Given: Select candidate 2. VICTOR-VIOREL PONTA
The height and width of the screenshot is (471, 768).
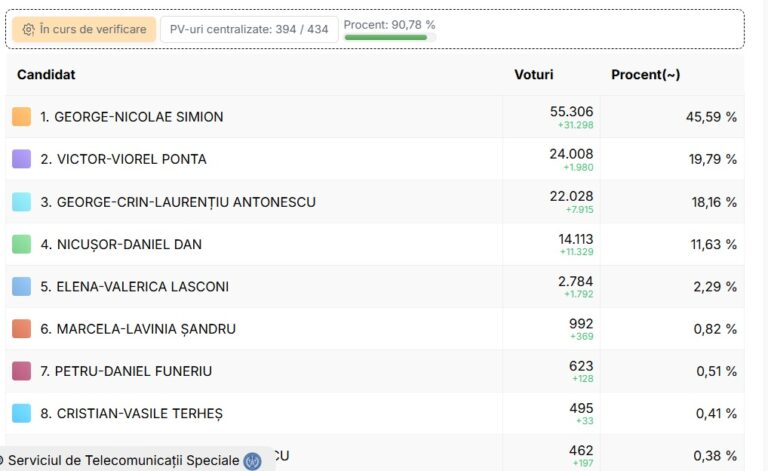Looking at the screenshot, I should point(123,159).
